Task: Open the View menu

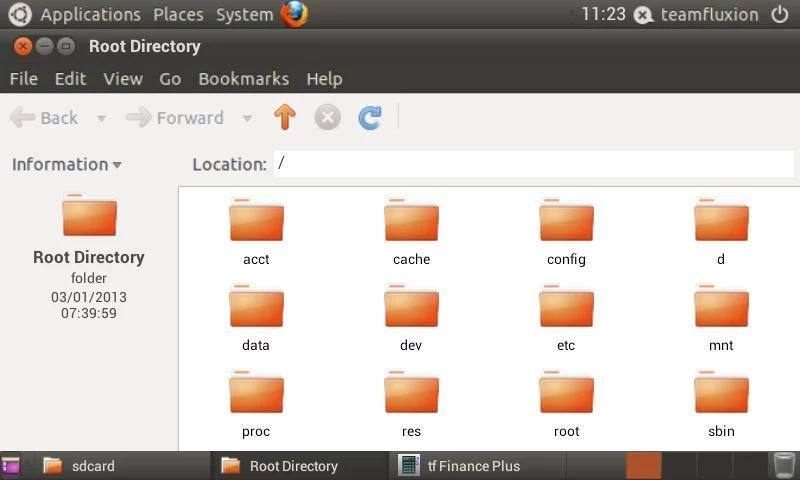Action: click(122, 78)
